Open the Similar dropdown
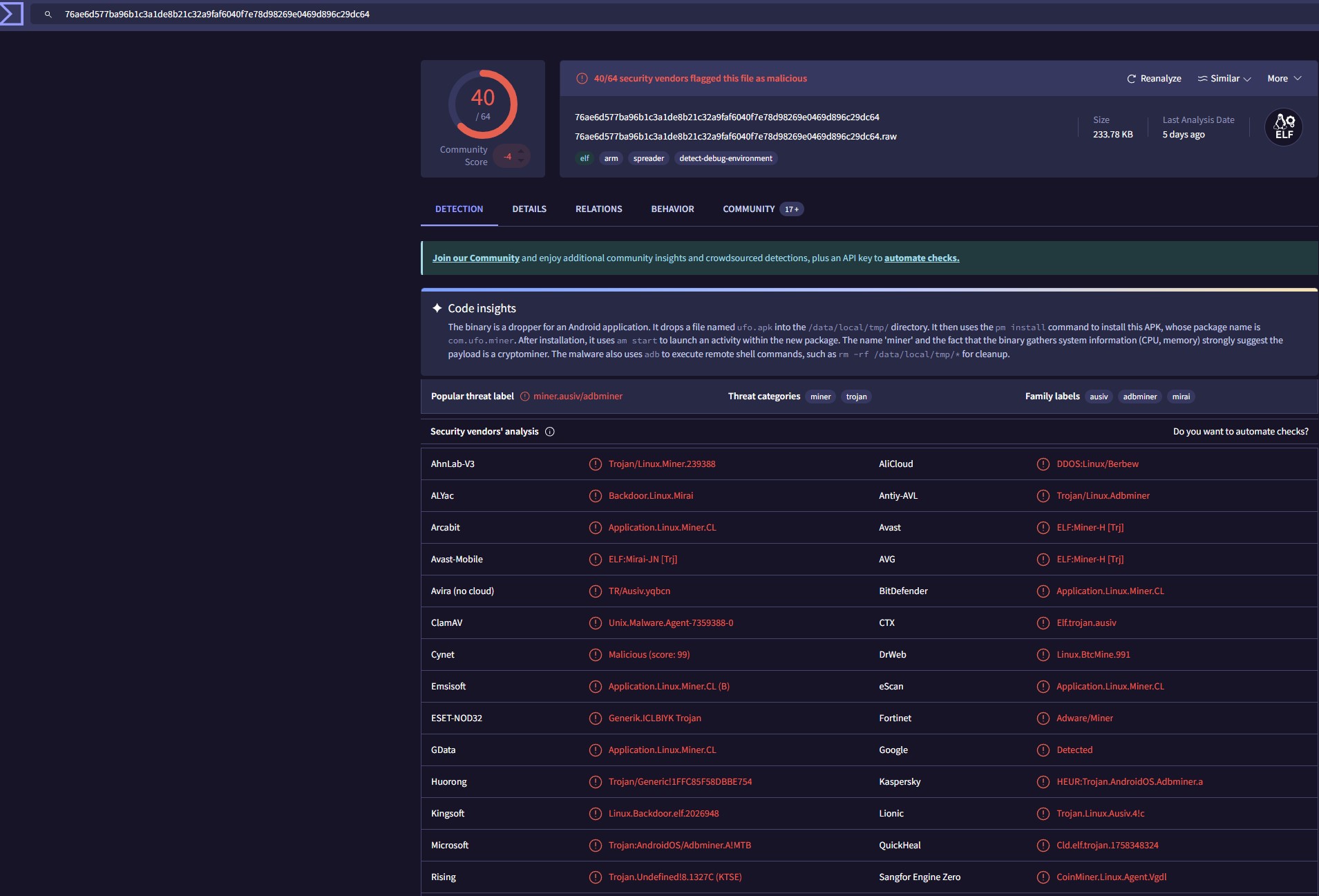 tap(1224, 79)
